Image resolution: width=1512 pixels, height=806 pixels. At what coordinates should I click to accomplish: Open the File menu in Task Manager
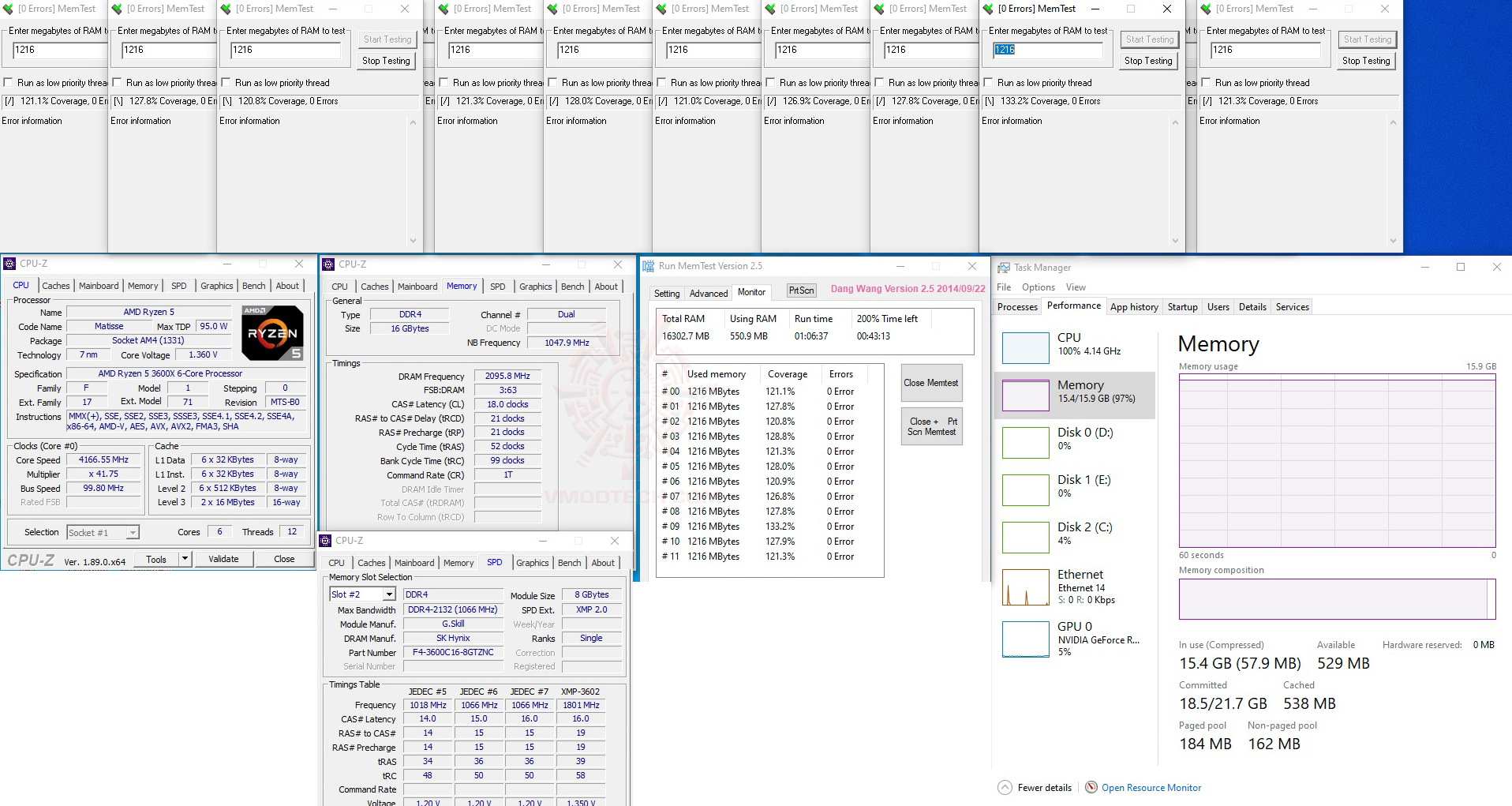click(1004, 287)
